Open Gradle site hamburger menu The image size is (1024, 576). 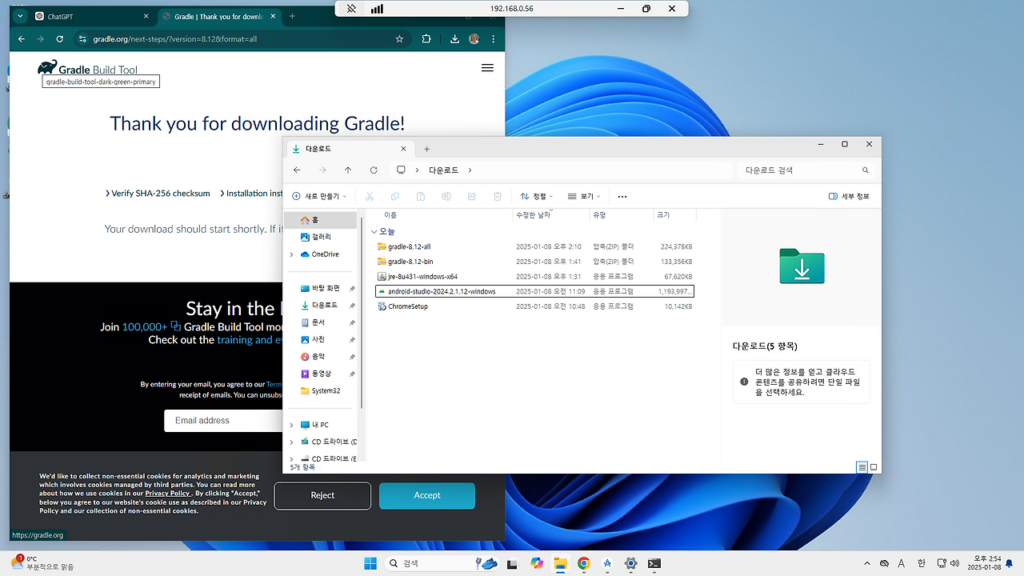(487, 68)
